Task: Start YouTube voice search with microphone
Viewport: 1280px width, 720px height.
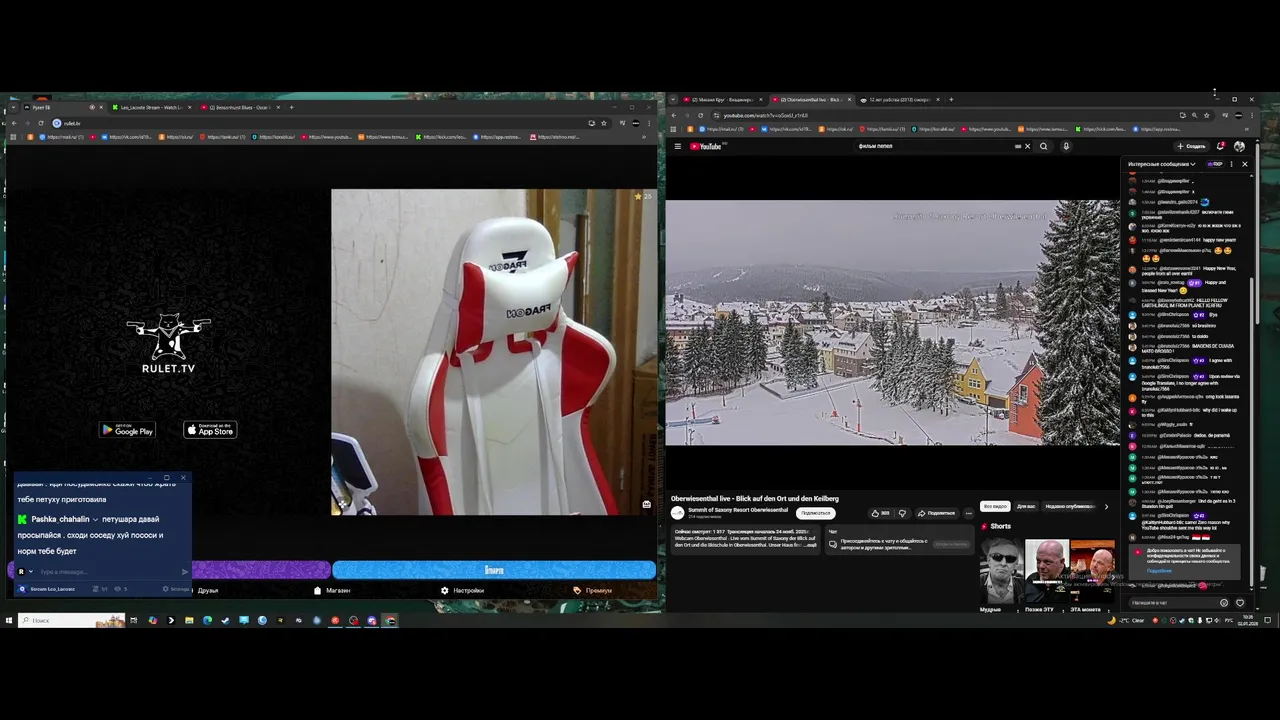Action: 1066,146
